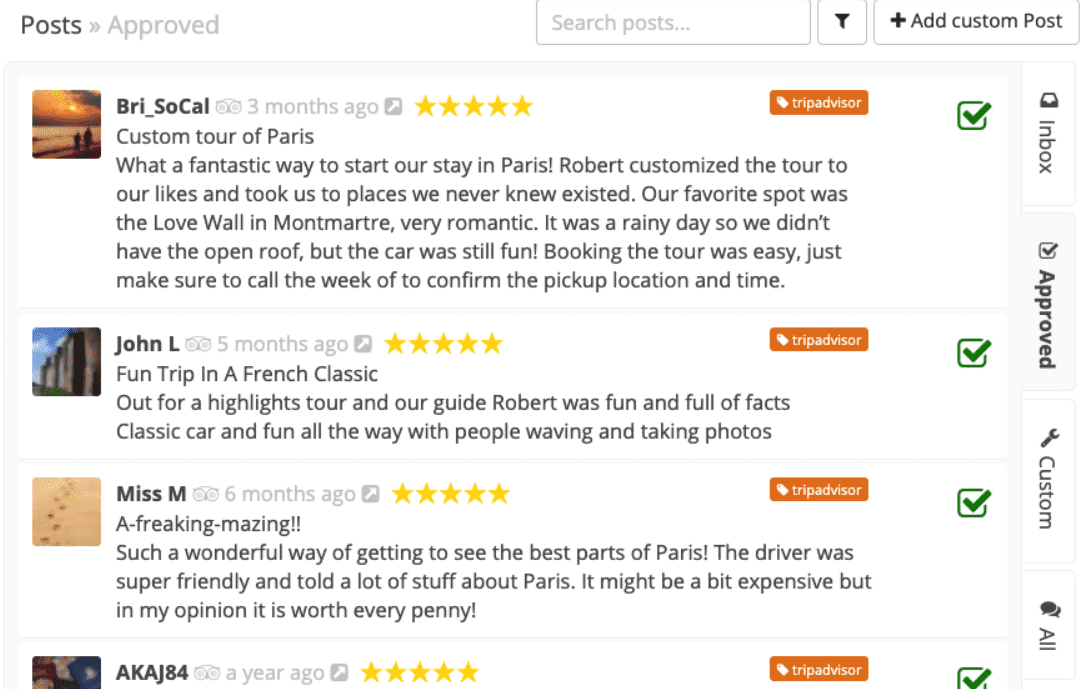Click the Search posts input field
Viewport: 1084px width, 689px height.
coord(672,22)
